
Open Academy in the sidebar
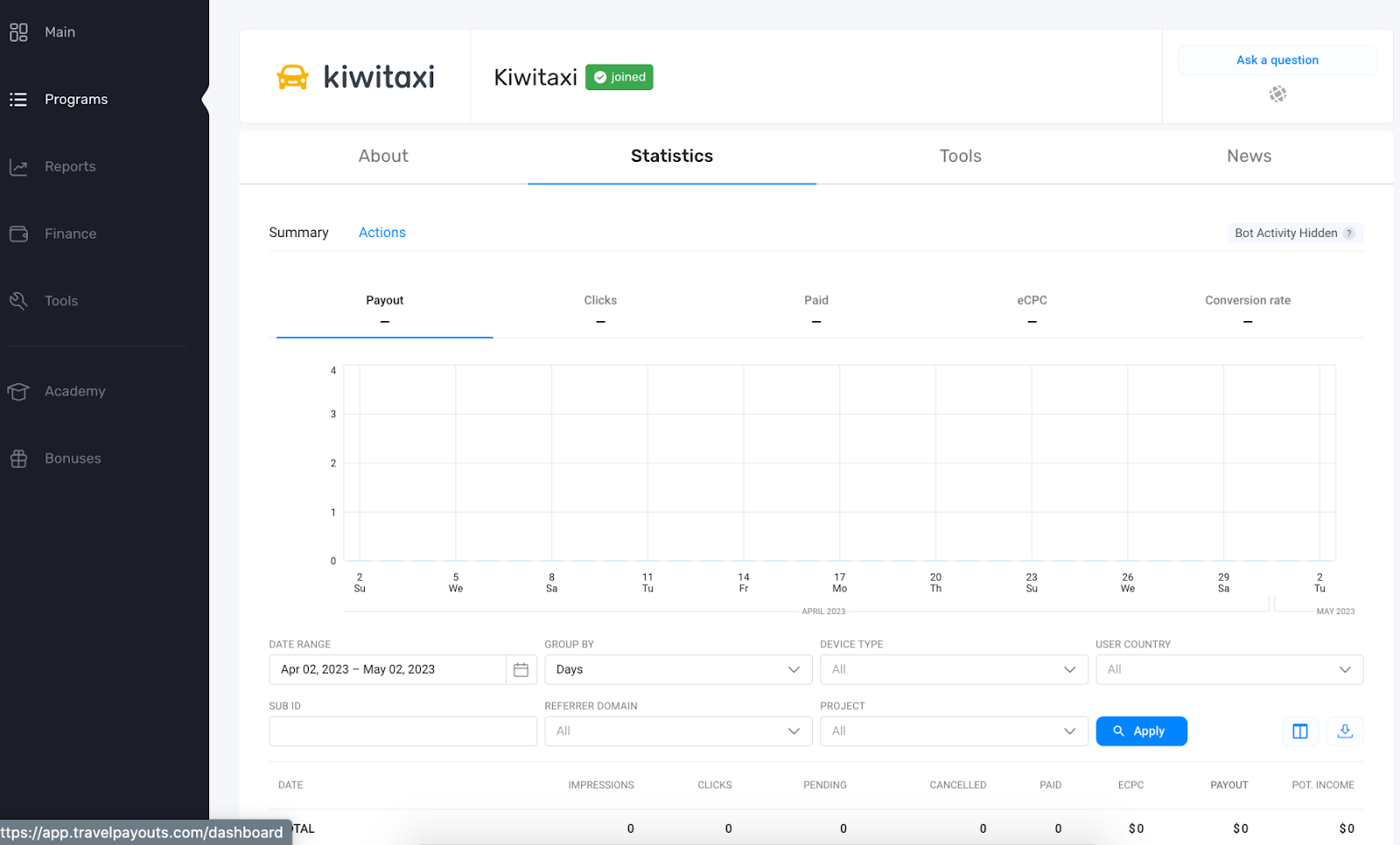[x=74, y=391]
